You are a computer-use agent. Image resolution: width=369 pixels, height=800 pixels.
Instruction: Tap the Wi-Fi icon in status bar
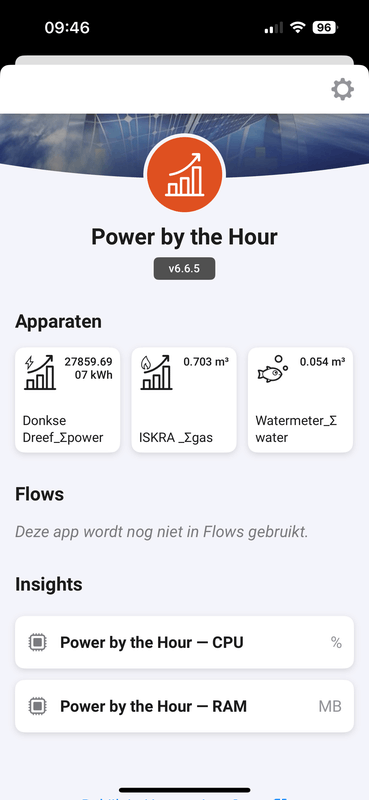[298, 28]
